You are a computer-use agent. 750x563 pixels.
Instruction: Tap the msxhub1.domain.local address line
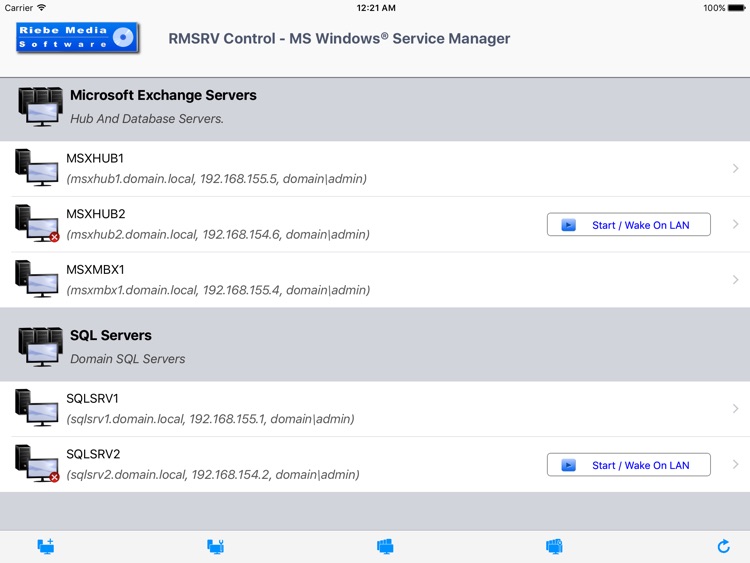pyautogui.click(x=217, y=179)
